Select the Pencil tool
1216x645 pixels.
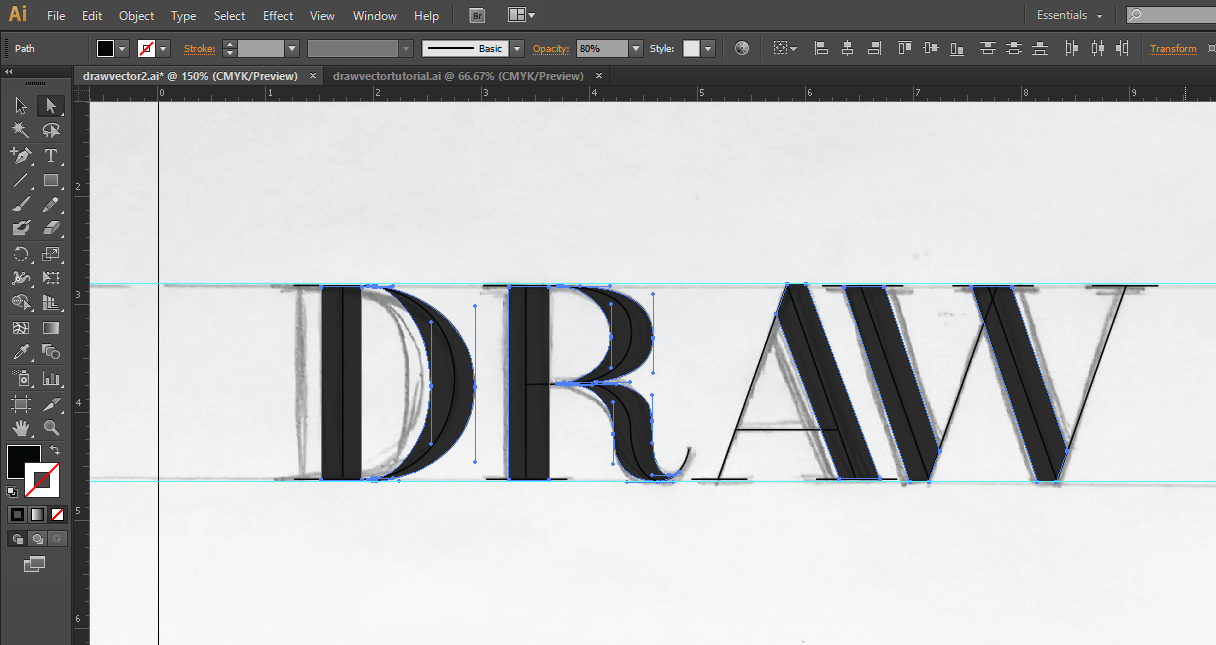50,204
